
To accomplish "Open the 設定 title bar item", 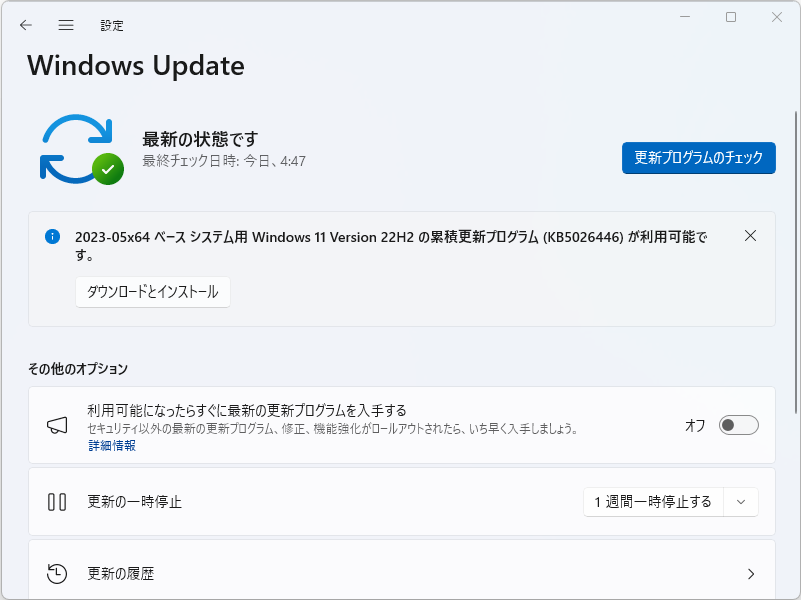I will (112, 25).
